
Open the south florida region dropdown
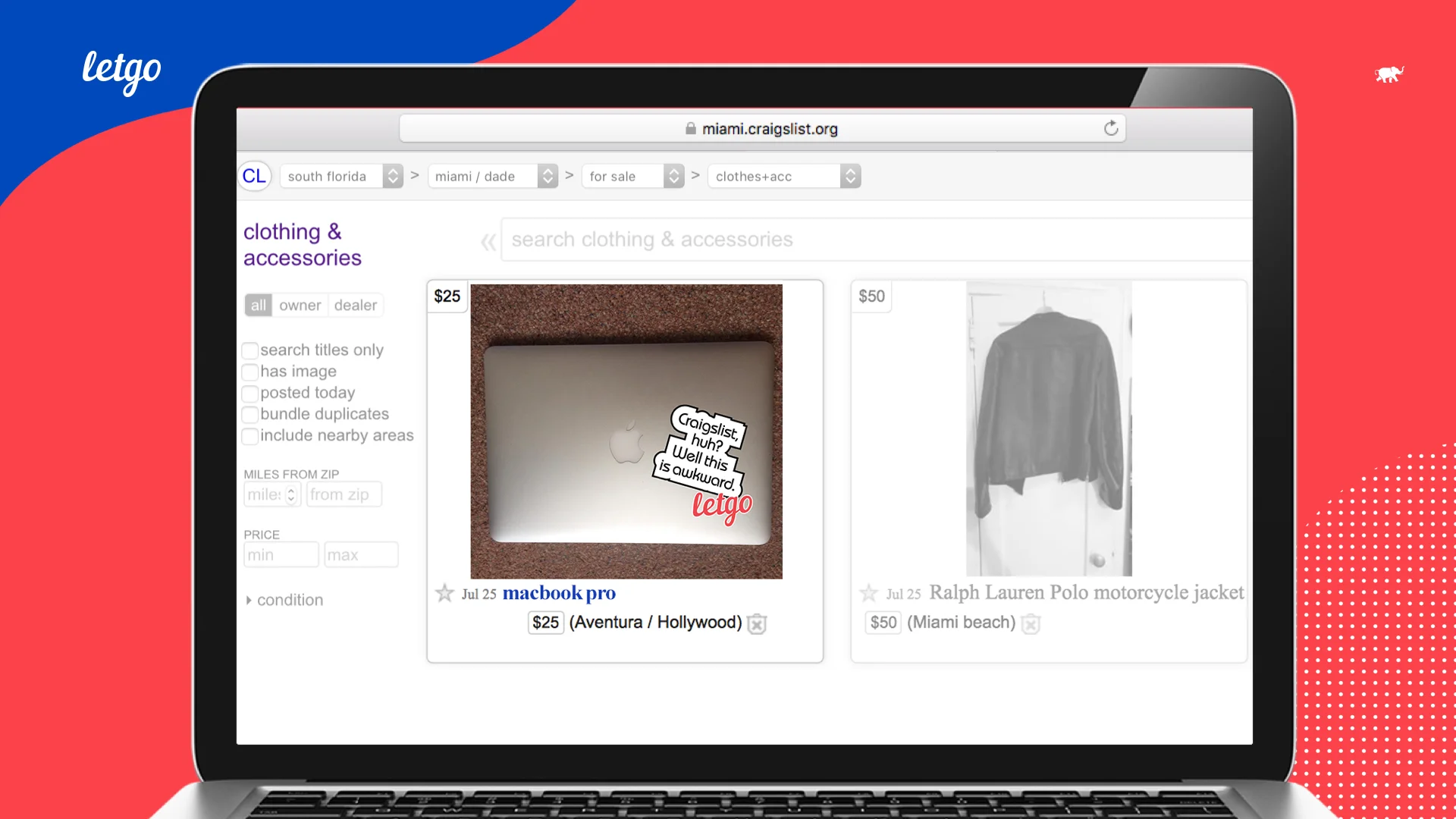click(340, 176)
